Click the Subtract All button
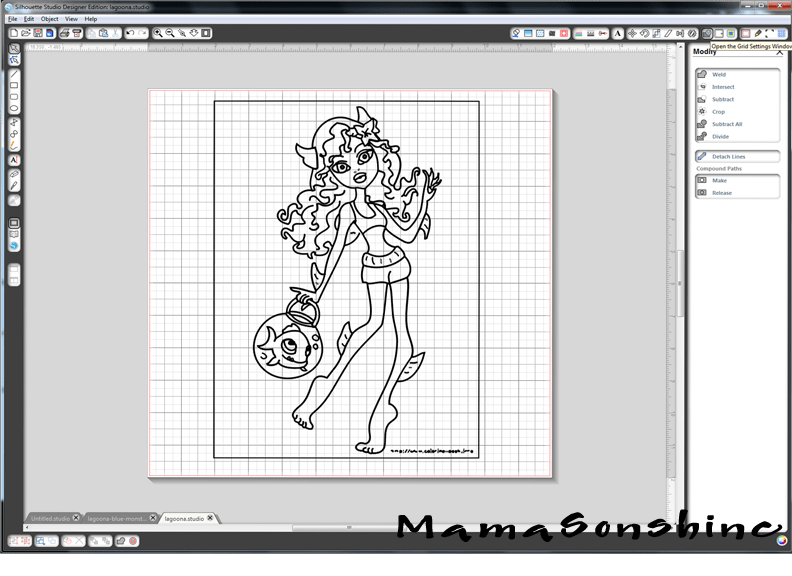The image size is (792, 576). pyautogui.click(x=726, y=124)
